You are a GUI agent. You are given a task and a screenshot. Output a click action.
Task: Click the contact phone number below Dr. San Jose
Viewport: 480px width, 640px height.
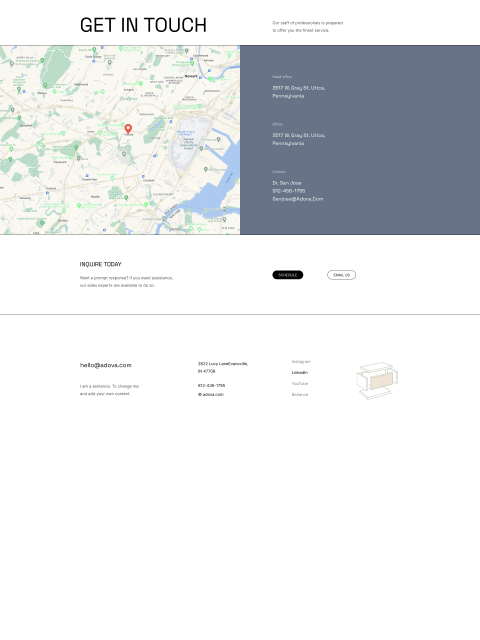point(289,191)
